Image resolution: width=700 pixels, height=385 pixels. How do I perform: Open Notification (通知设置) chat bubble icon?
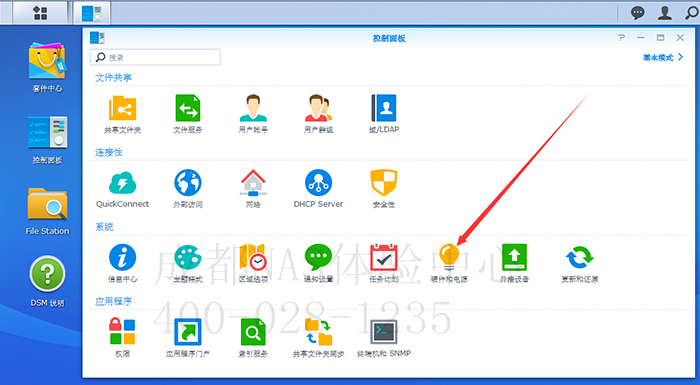tap(318, 257)
